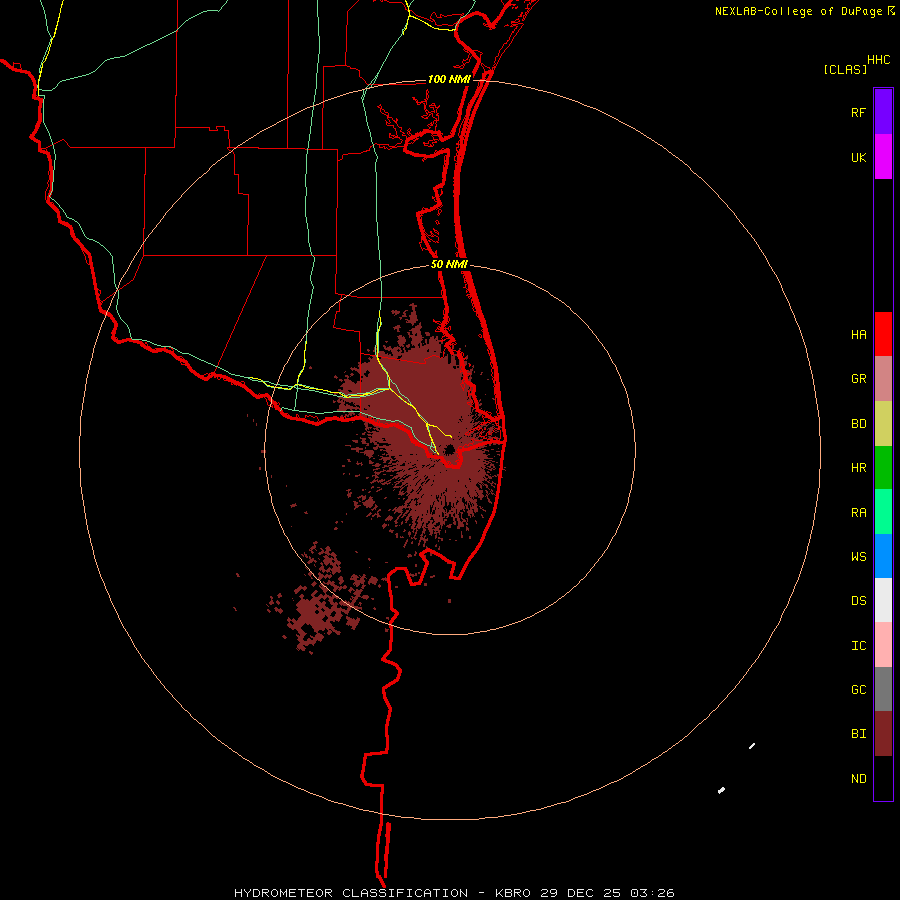Click the '[CLAS]' units label
Screen dimensions: 900x900
pos(845,69)
